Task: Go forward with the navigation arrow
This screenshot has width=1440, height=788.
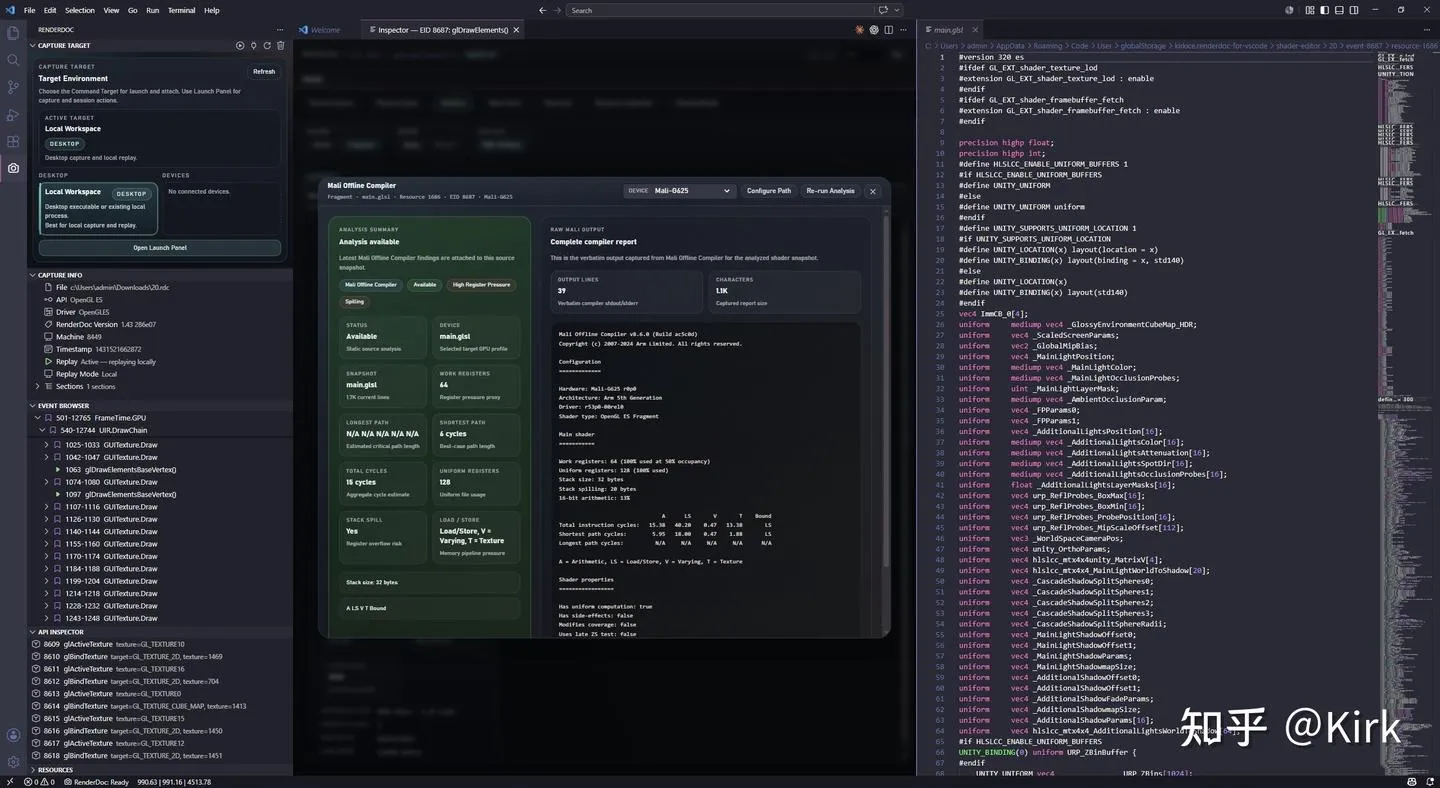Action: point(557,10)
